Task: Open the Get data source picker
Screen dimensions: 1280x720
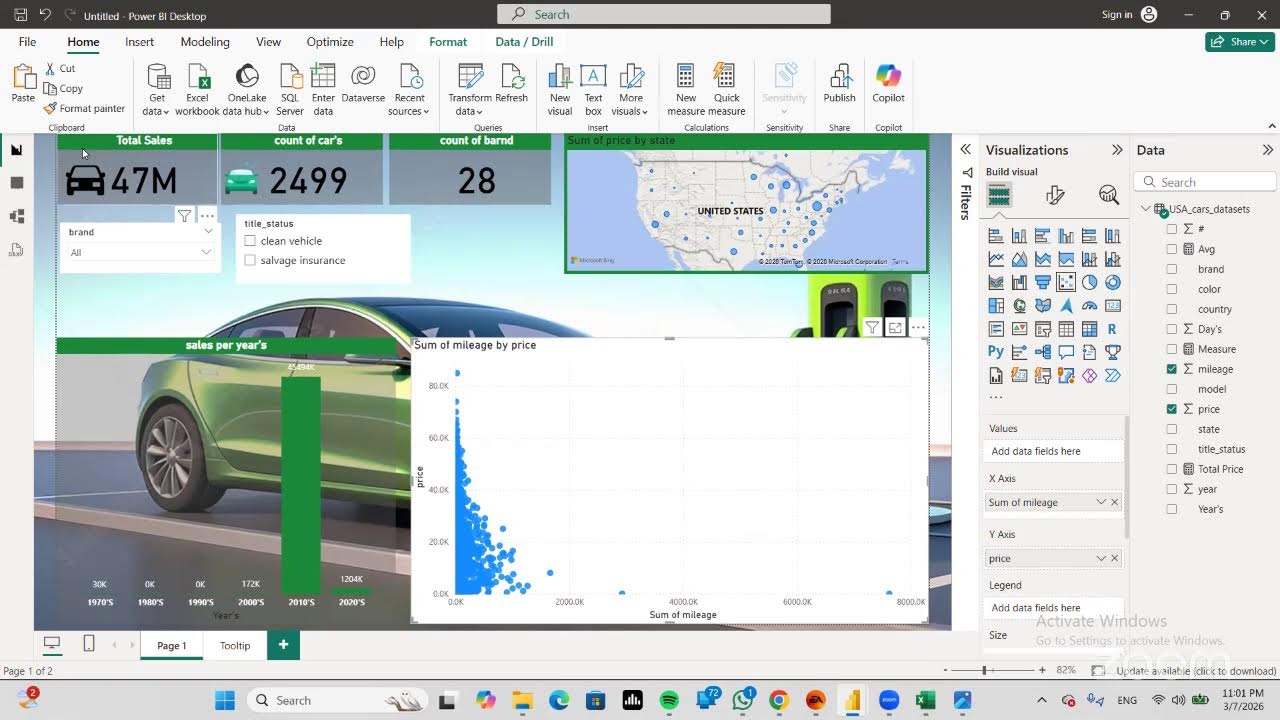Action: click(x=157, y=90)
